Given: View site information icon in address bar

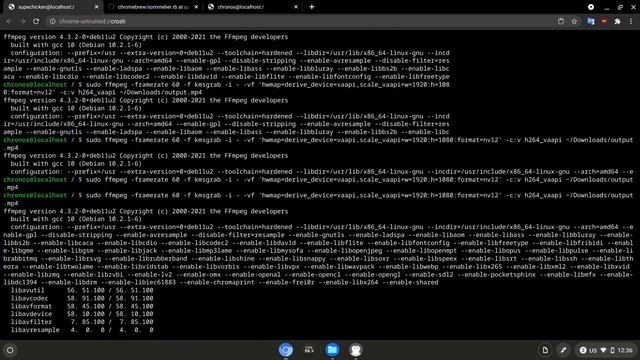Looking at the screenshot, I should click(x=52, y=21).
